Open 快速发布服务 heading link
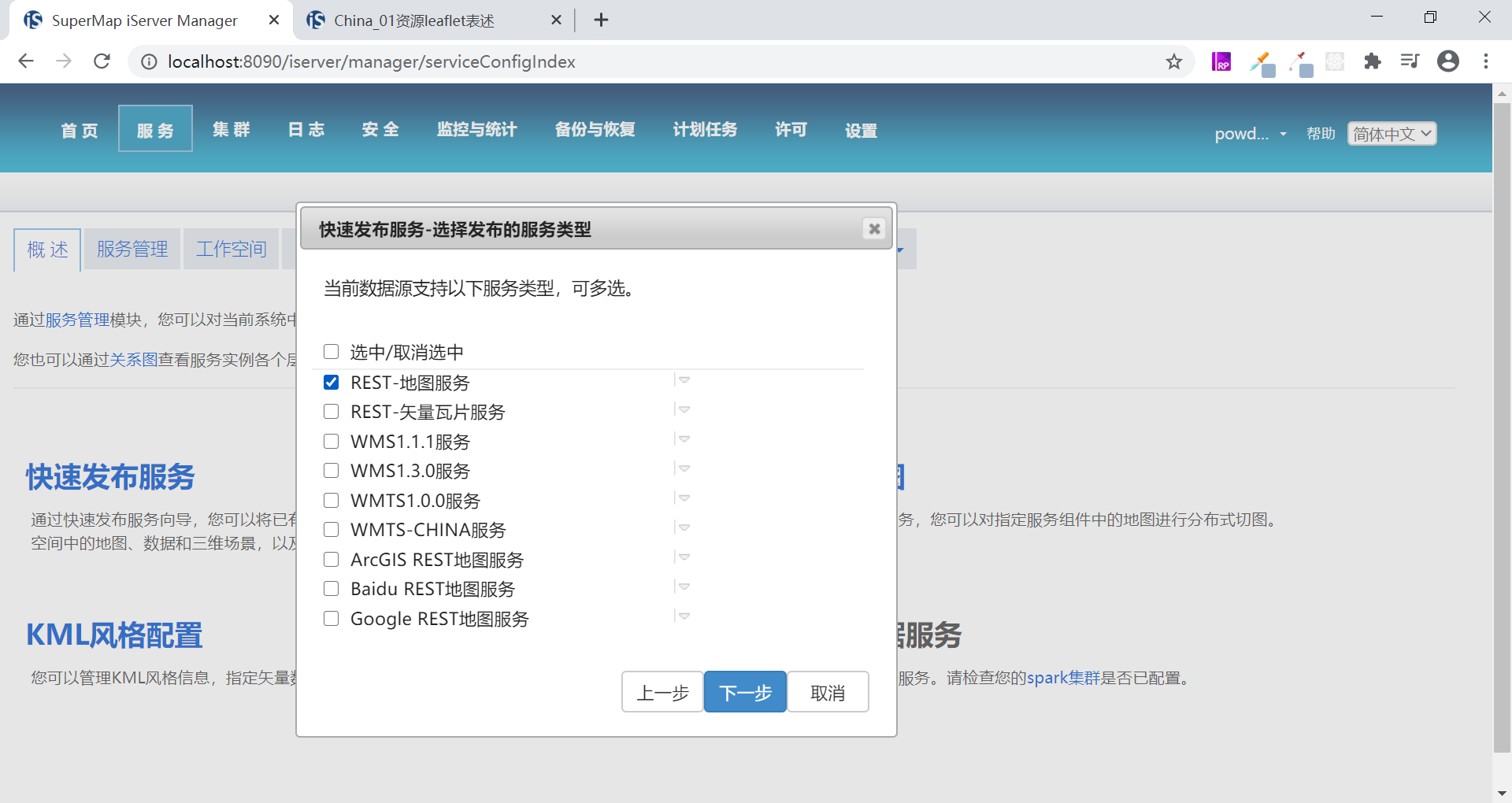Viewport: 1512px width, 803px height. click(110, 477)
